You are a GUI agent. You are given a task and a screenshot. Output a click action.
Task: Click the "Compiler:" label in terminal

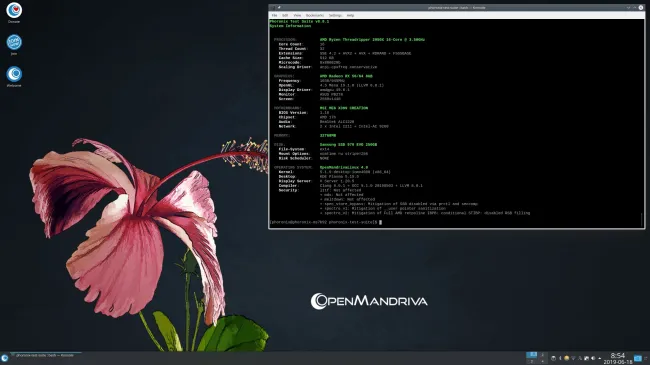(x=288, y=185)
